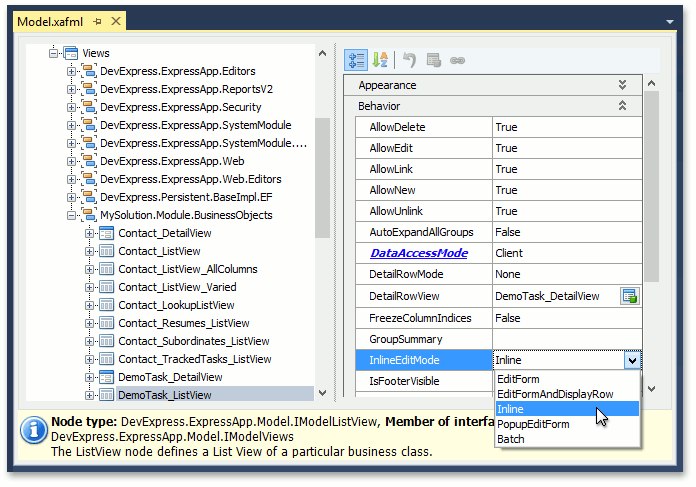This screenshot has width=696, height=487.
Task: Expand the DevExpress.ExpressApp.ReportsV2 node
Action: point(71,89)
